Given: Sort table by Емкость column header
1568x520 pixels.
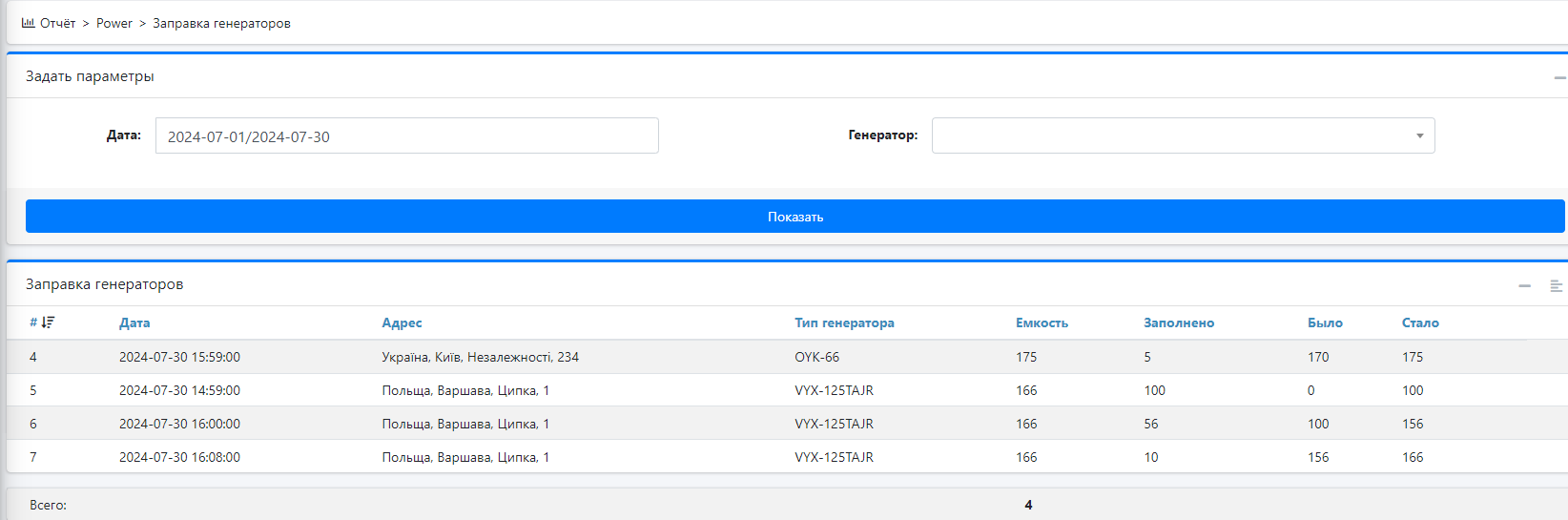Looking at the screenshot, I should pos(1042,322).
